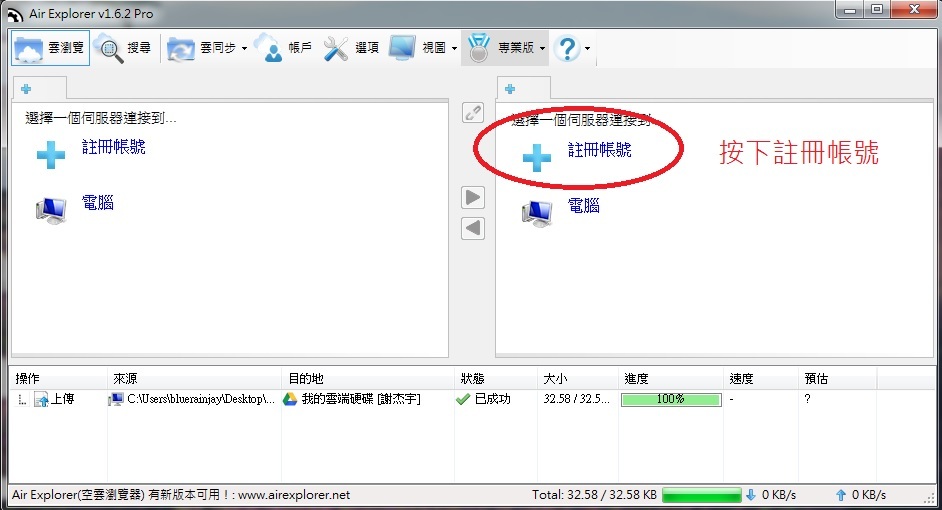
Task: Click the 32.58 / 32.5... size cell
Action: tap(576, 399)
